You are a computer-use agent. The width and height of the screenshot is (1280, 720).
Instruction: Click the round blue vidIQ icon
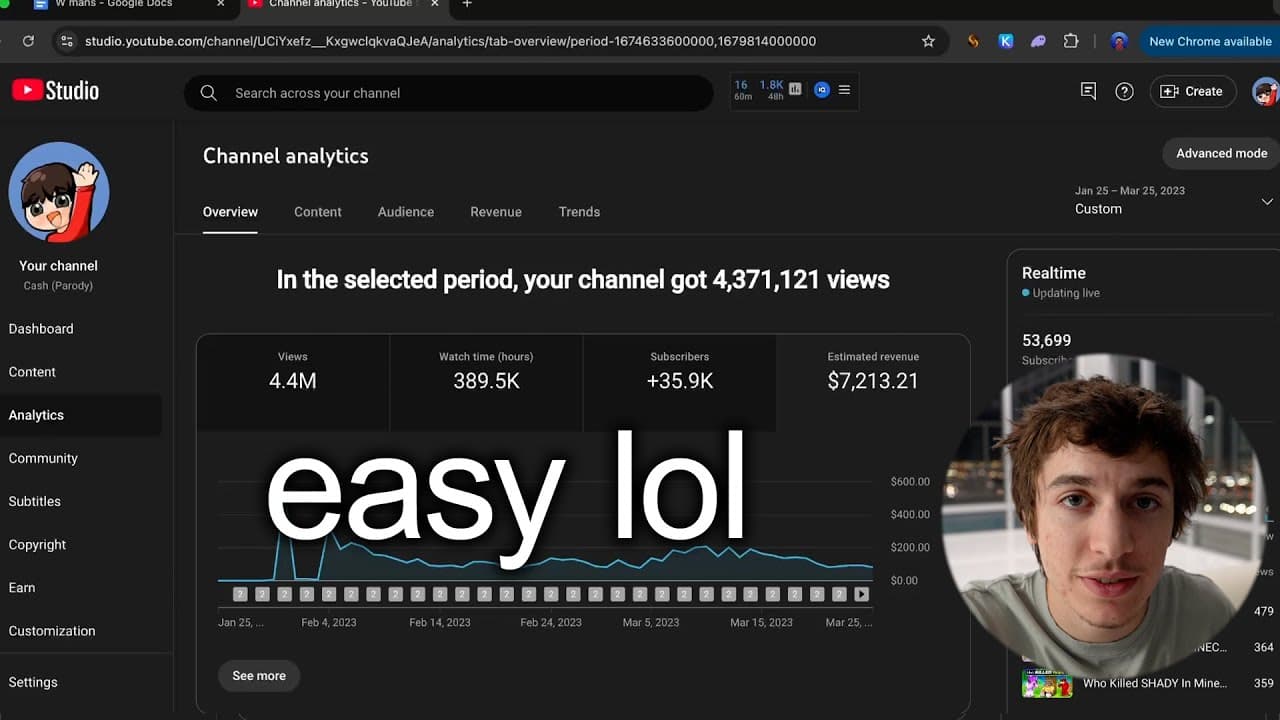[x=822, y=90]
